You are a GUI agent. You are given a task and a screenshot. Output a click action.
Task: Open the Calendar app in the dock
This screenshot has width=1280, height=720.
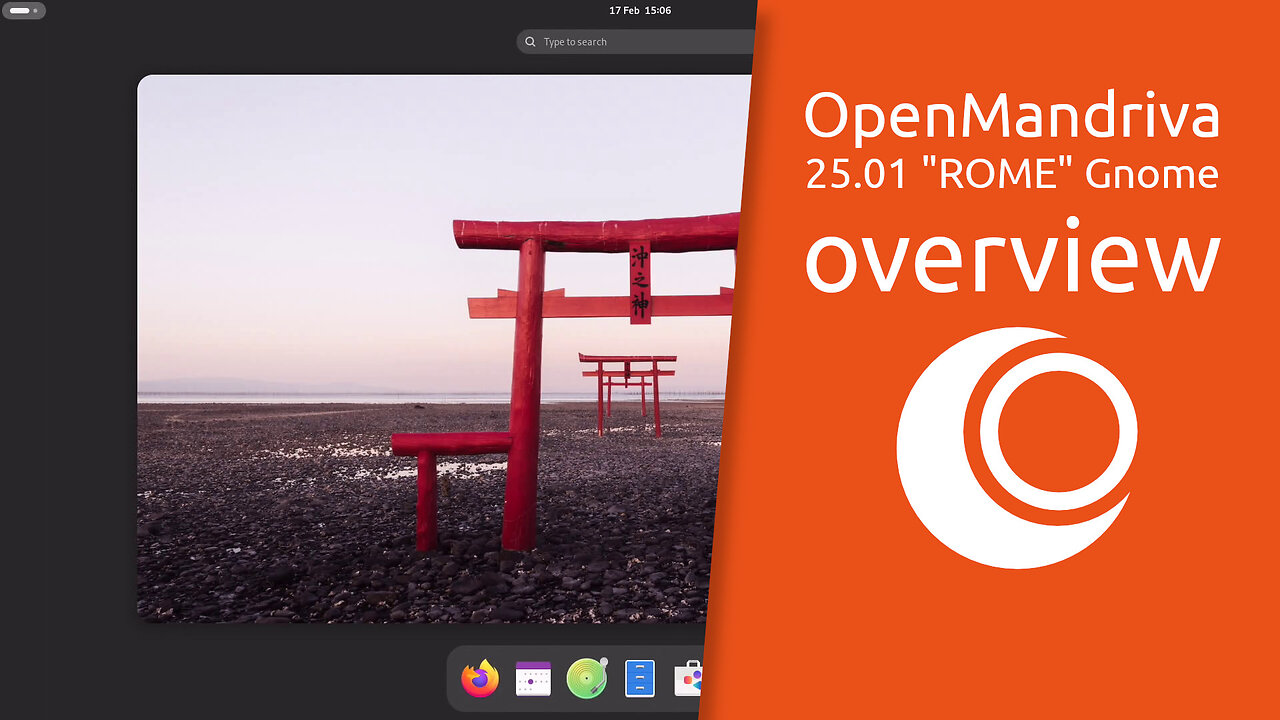(533, 679)
